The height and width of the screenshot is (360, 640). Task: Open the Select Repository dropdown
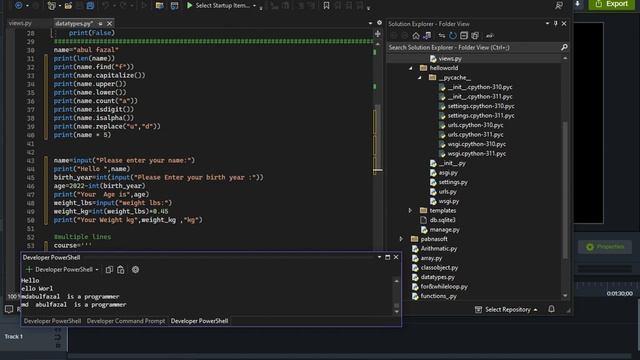(x=511, y=309)
